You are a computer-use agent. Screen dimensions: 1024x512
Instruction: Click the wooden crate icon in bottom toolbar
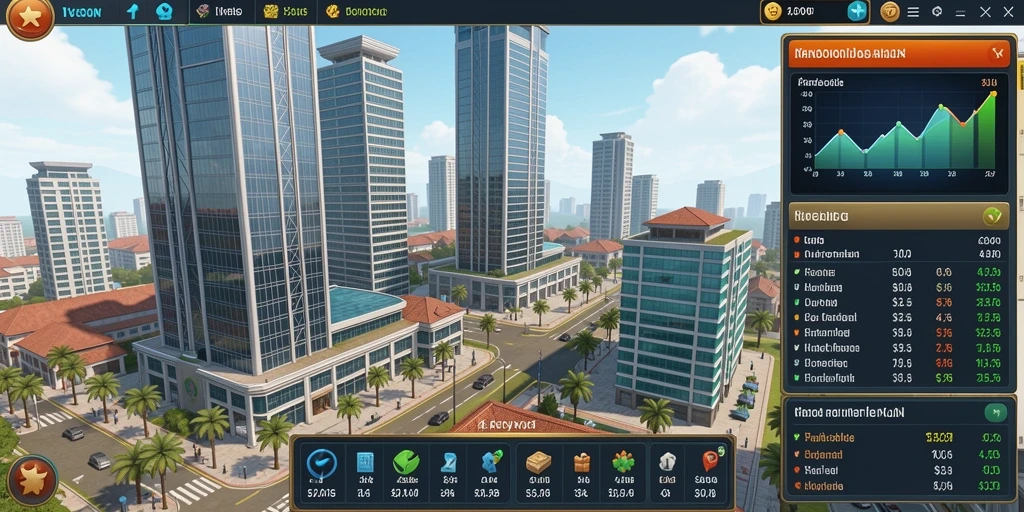point(538,463)
